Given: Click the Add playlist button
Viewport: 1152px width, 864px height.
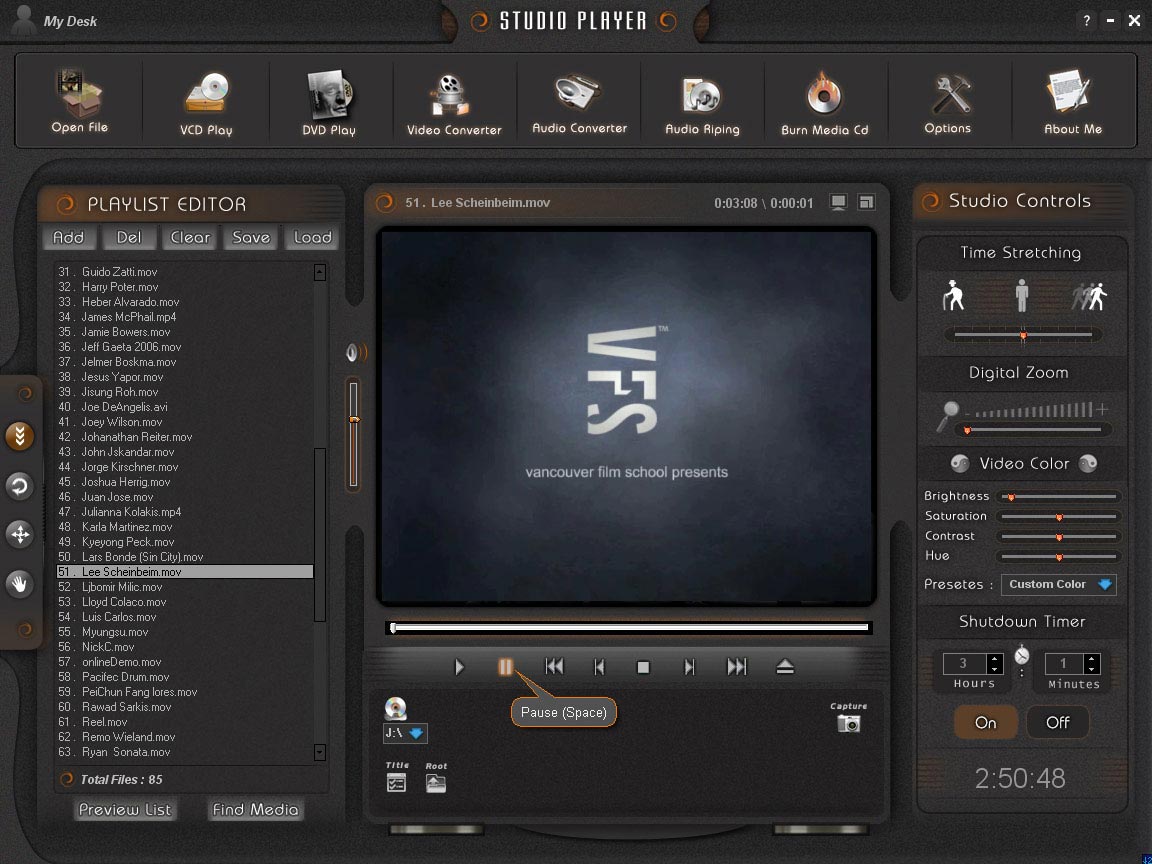Looking at the screenshot, I should 68,237.
